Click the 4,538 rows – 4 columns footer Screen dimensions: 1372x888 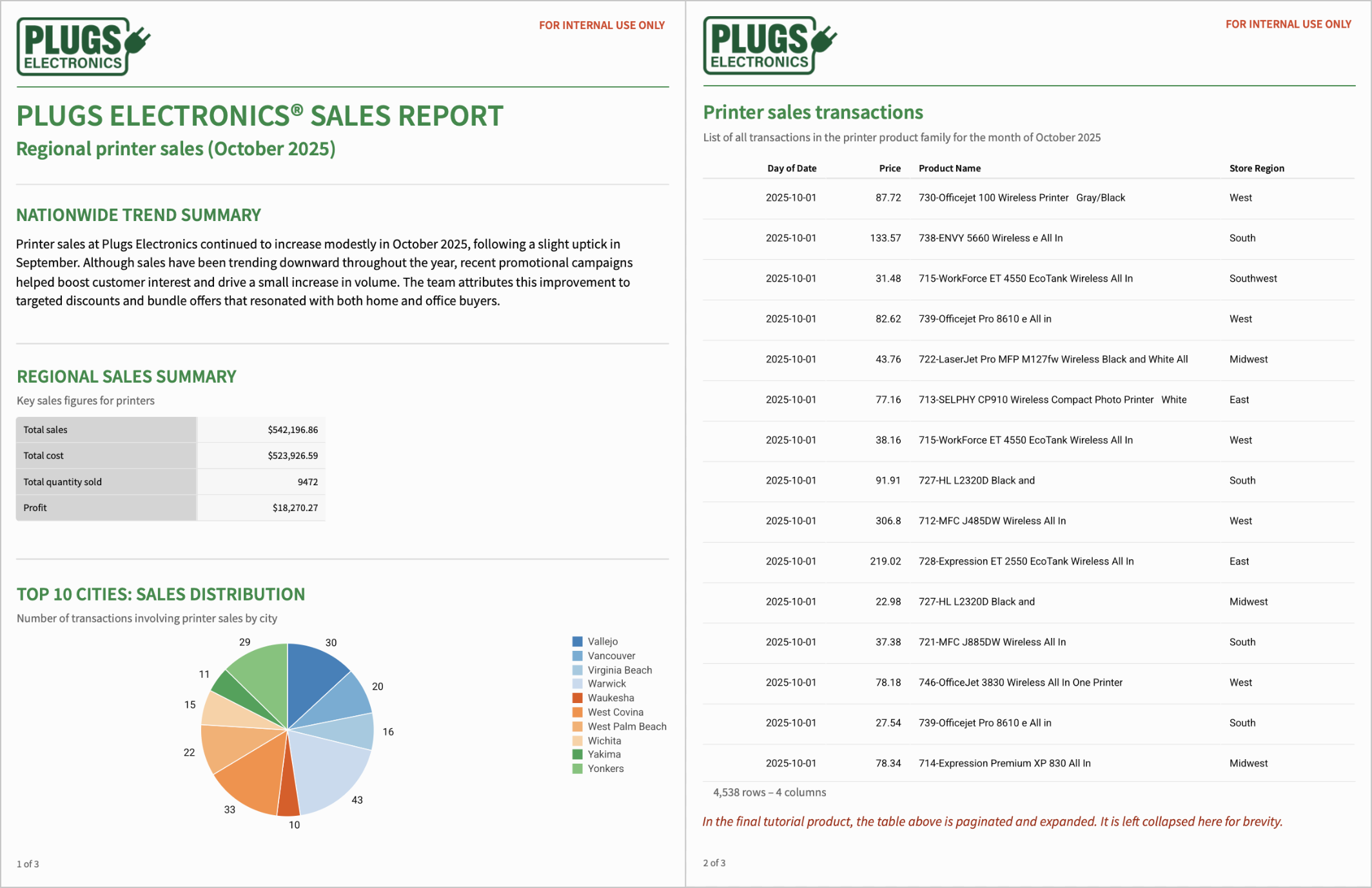[x=769, y=792]
